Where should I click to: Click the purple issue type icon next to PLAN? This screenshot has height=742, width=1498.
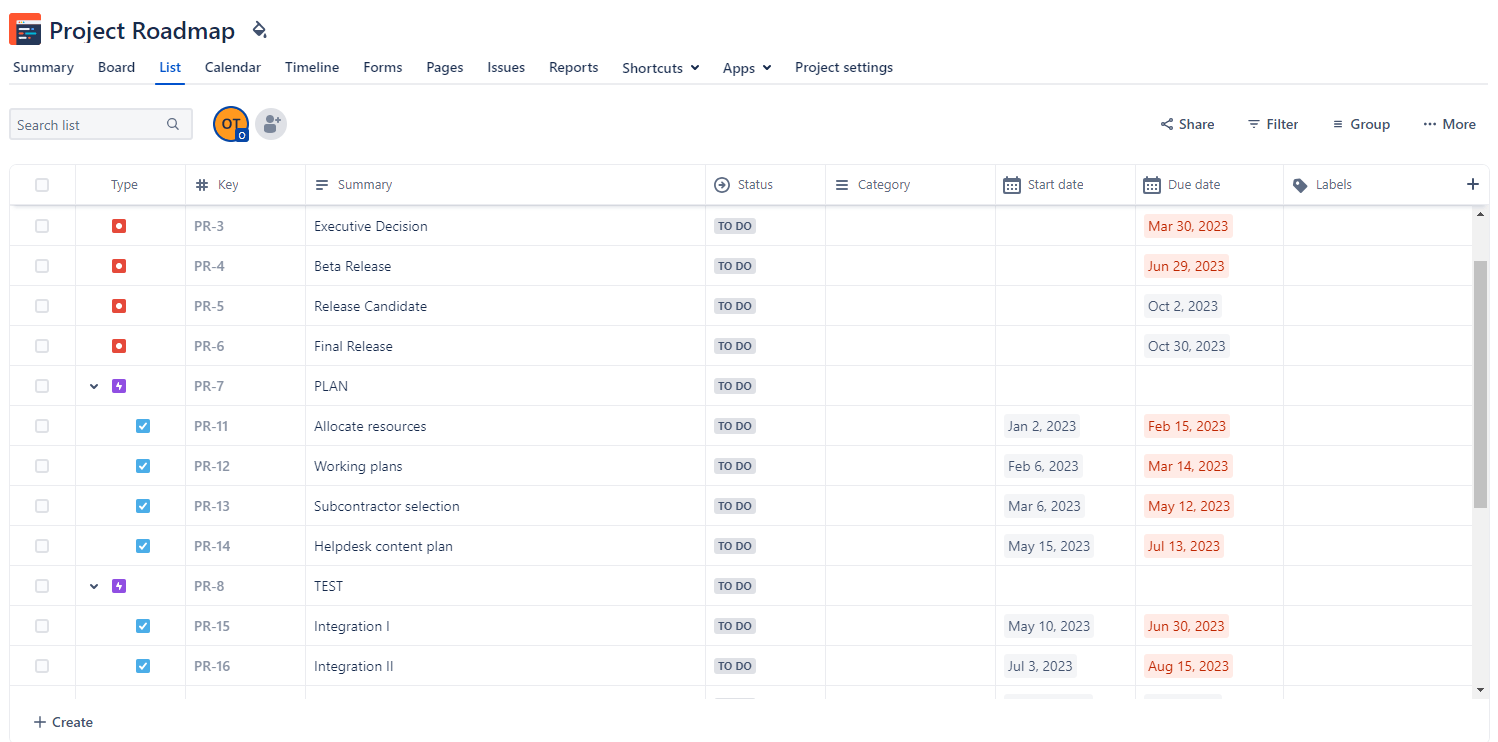(x=119, y=386)
